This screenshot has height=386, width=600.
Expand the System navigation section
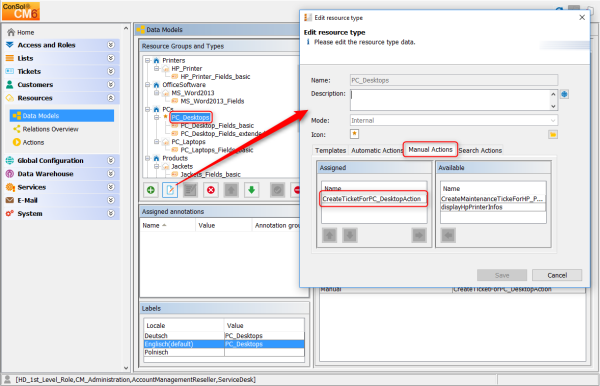(x=111, y=213)
